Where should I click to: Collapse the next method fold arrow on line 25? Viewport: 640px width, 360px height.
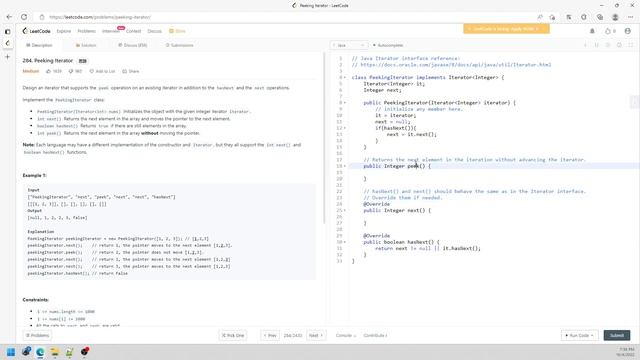click(344, 211)
